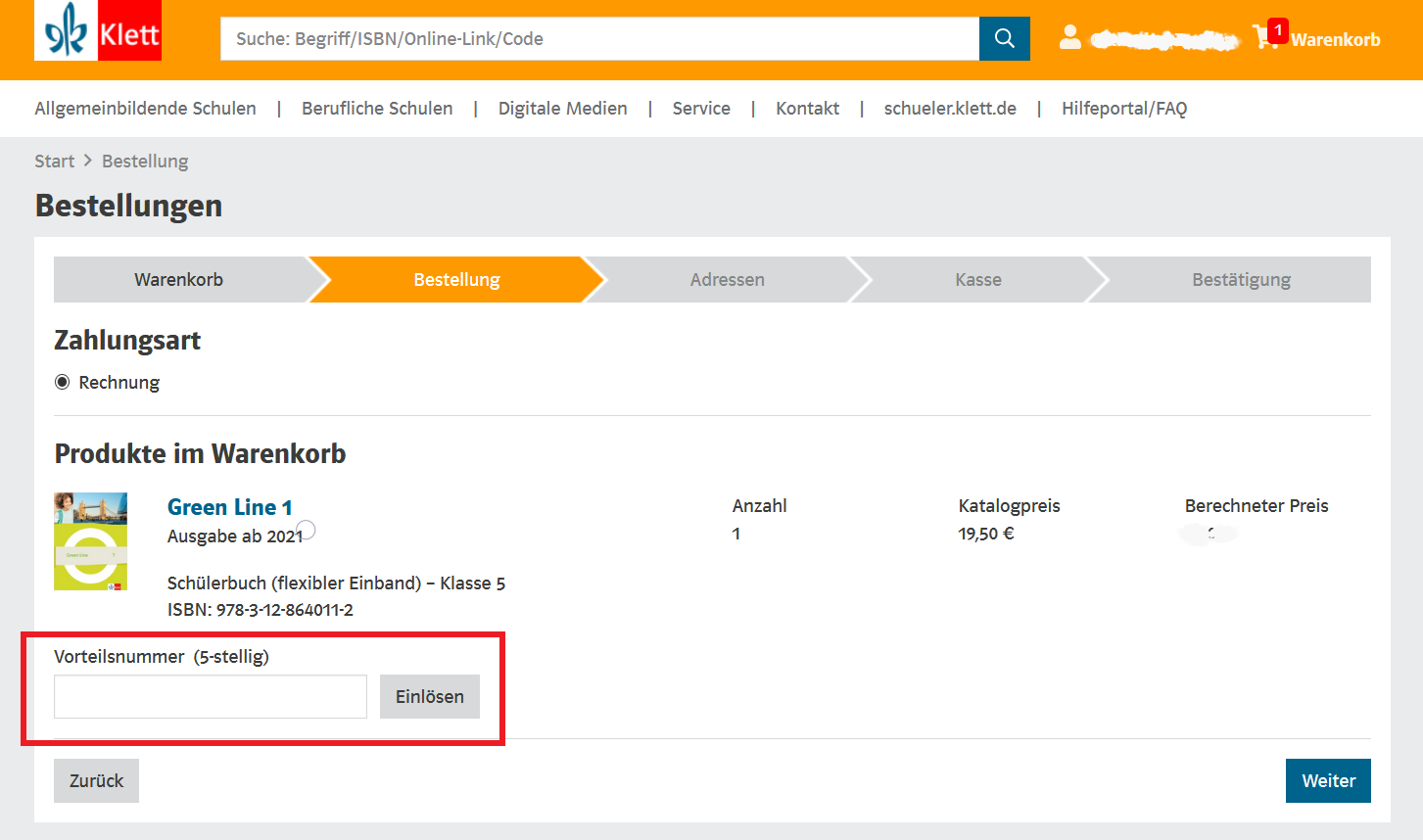Open the Warenkorb link in header
This screenshot has height=840, width=1423.
pyautogui.click(x=1335, y=39)
